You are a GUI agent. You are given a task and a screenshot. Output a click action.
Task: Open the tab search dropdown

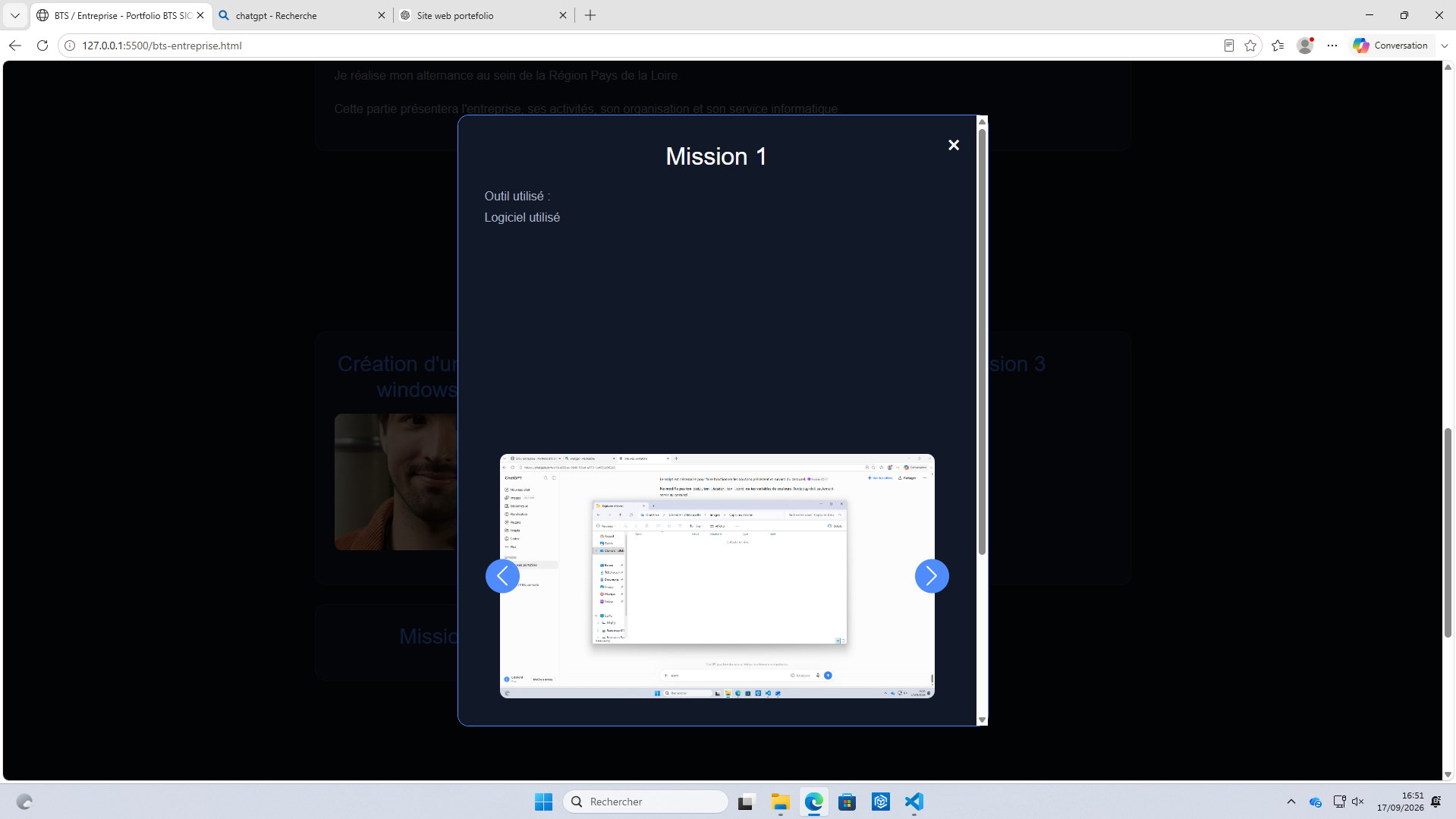(15, 15)
